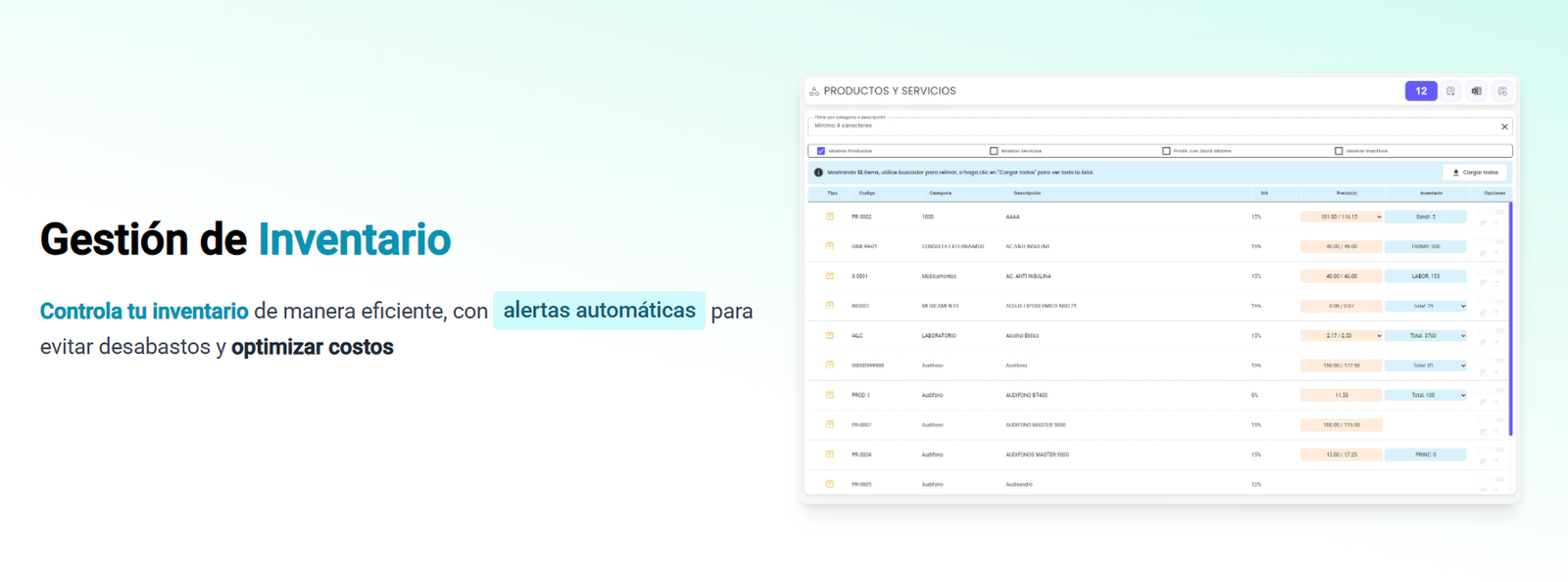Click the Sandr. 5 inventory cell
Screen dimensions: 1568x582
(1426, 217)
